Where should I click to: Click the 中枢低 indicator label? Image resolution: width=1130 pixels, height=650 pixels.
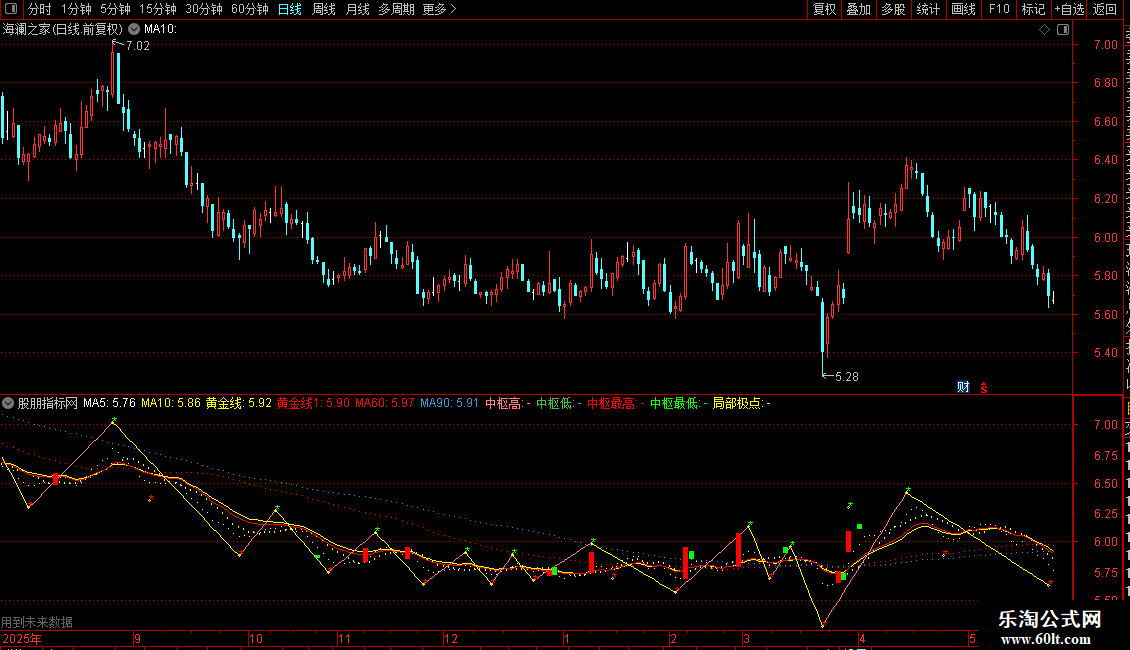(559, 403)
